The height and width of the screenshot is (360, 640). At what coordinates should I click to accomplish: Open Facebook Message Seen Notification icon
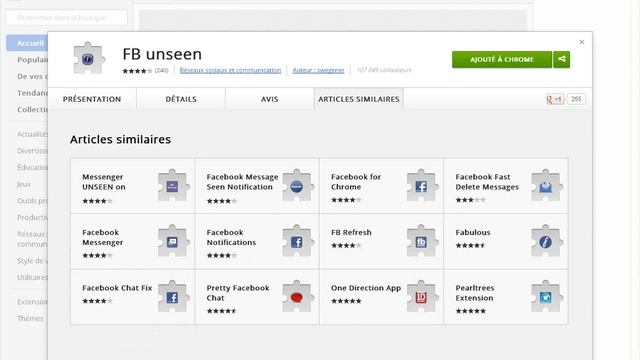pos(298,186)
